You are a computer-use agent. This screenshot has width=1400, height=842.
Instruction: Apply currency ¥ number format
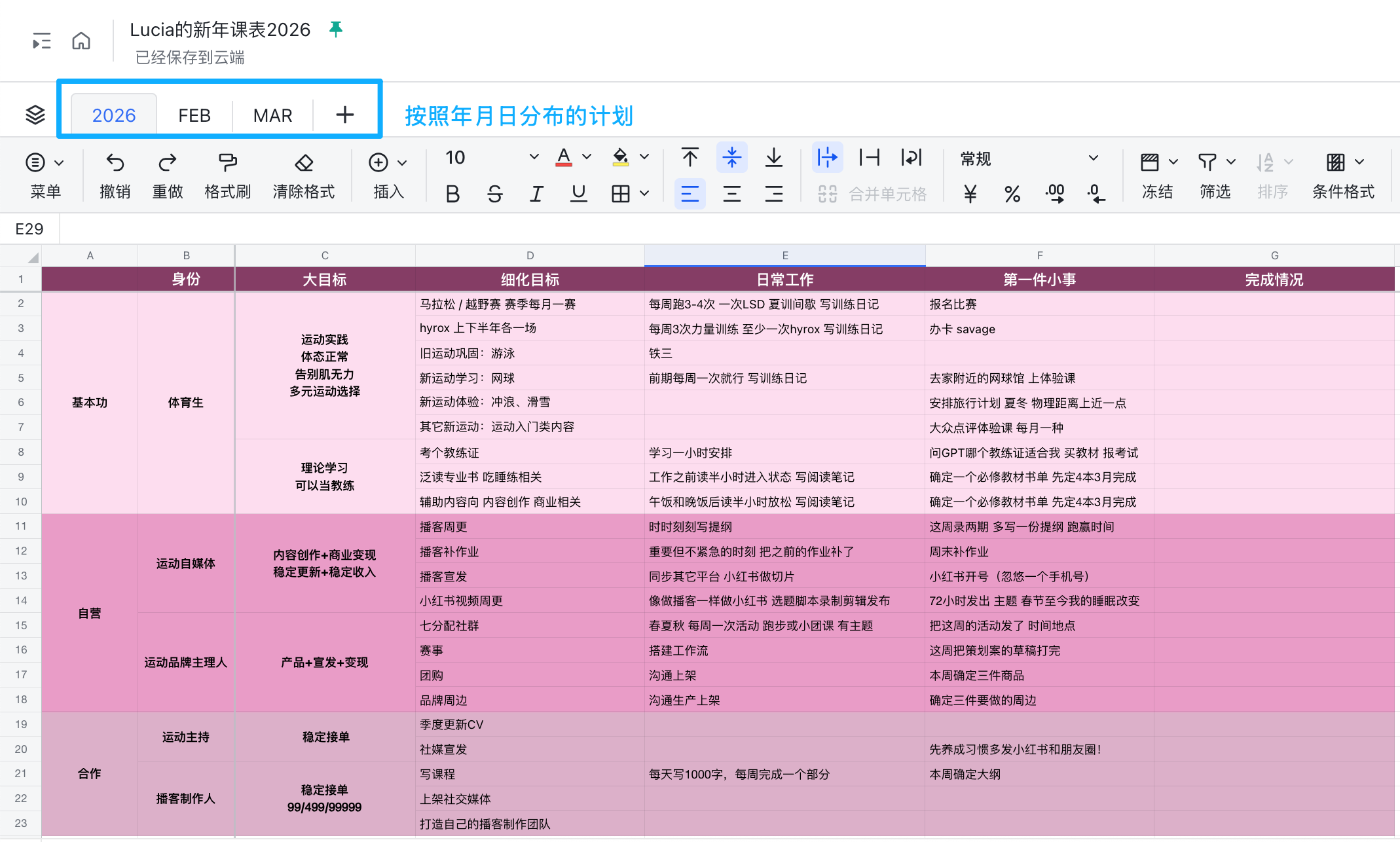970,194
